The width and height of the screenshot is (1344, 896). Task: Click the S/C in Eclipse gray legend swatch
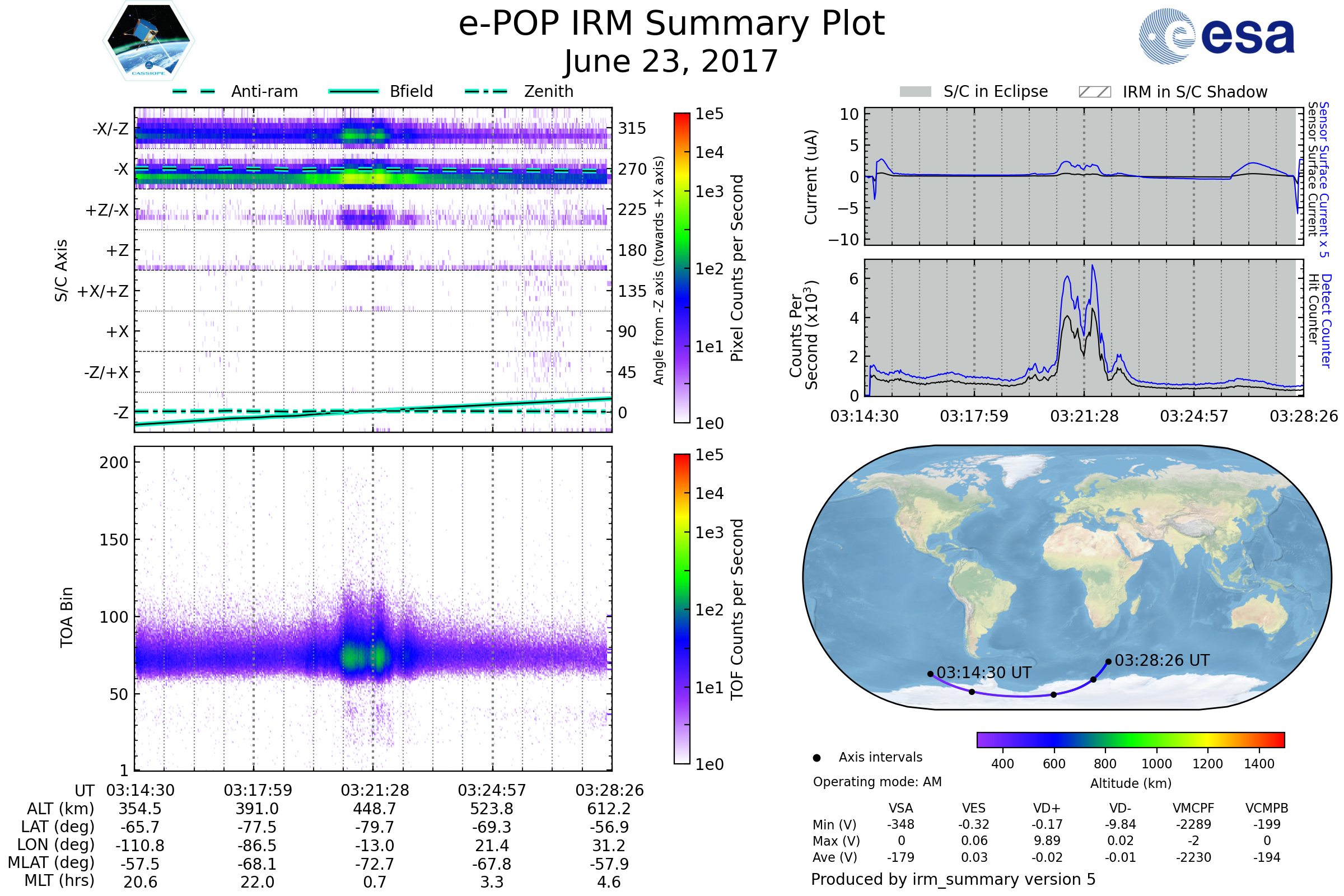(915, 92)
